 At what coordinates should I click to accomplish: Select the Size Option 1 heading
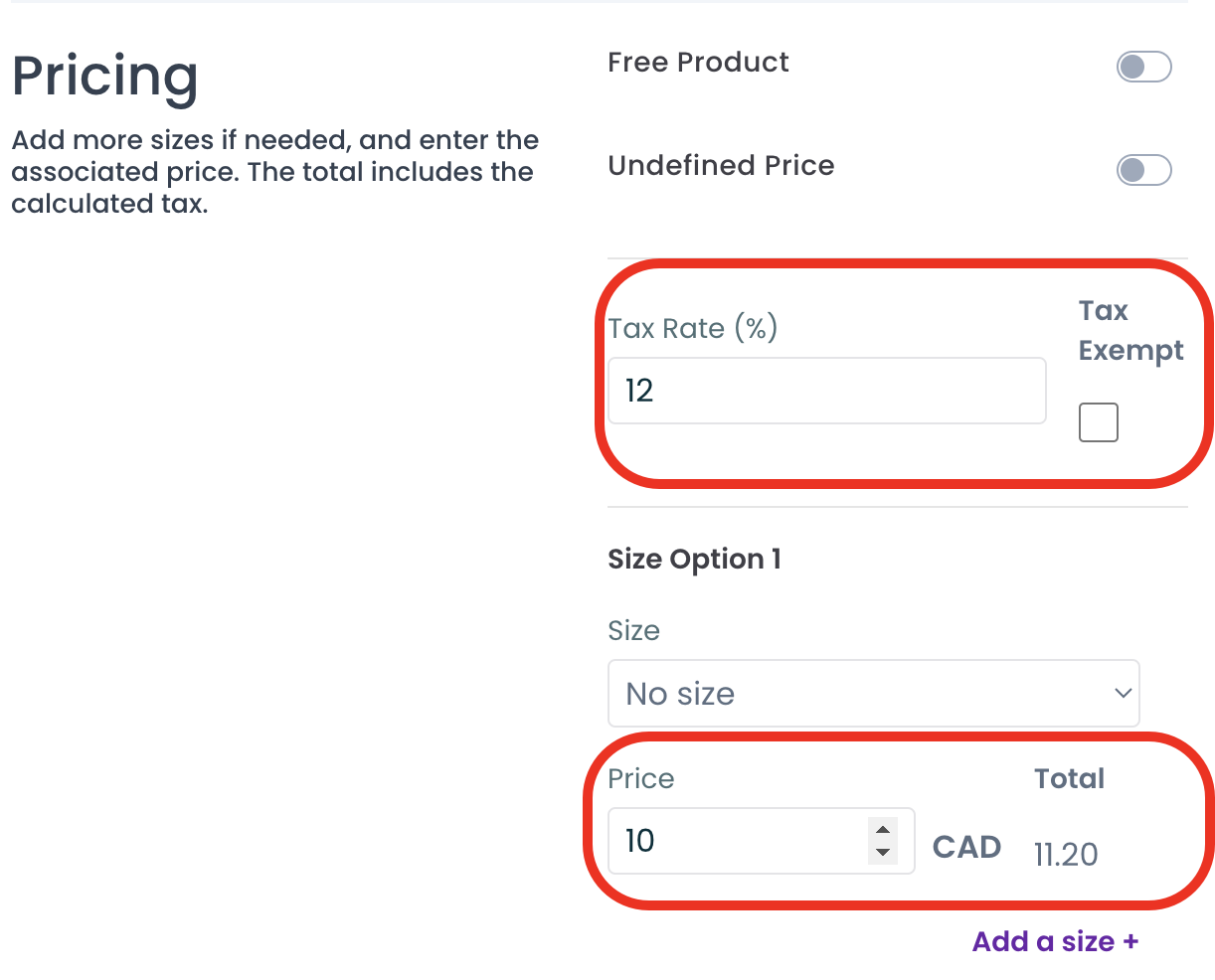point(694,560)
